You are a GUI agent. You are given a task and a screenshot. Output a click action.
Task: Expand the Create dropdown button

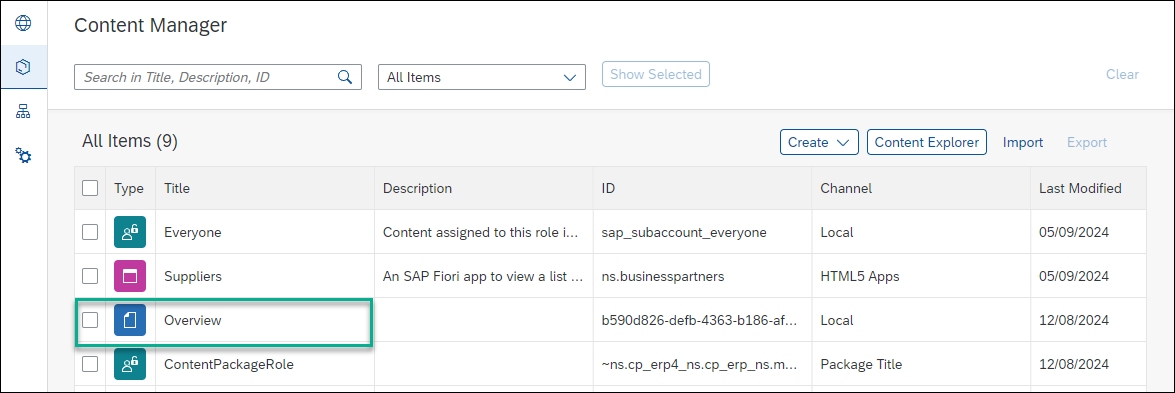tap(819, 142)
